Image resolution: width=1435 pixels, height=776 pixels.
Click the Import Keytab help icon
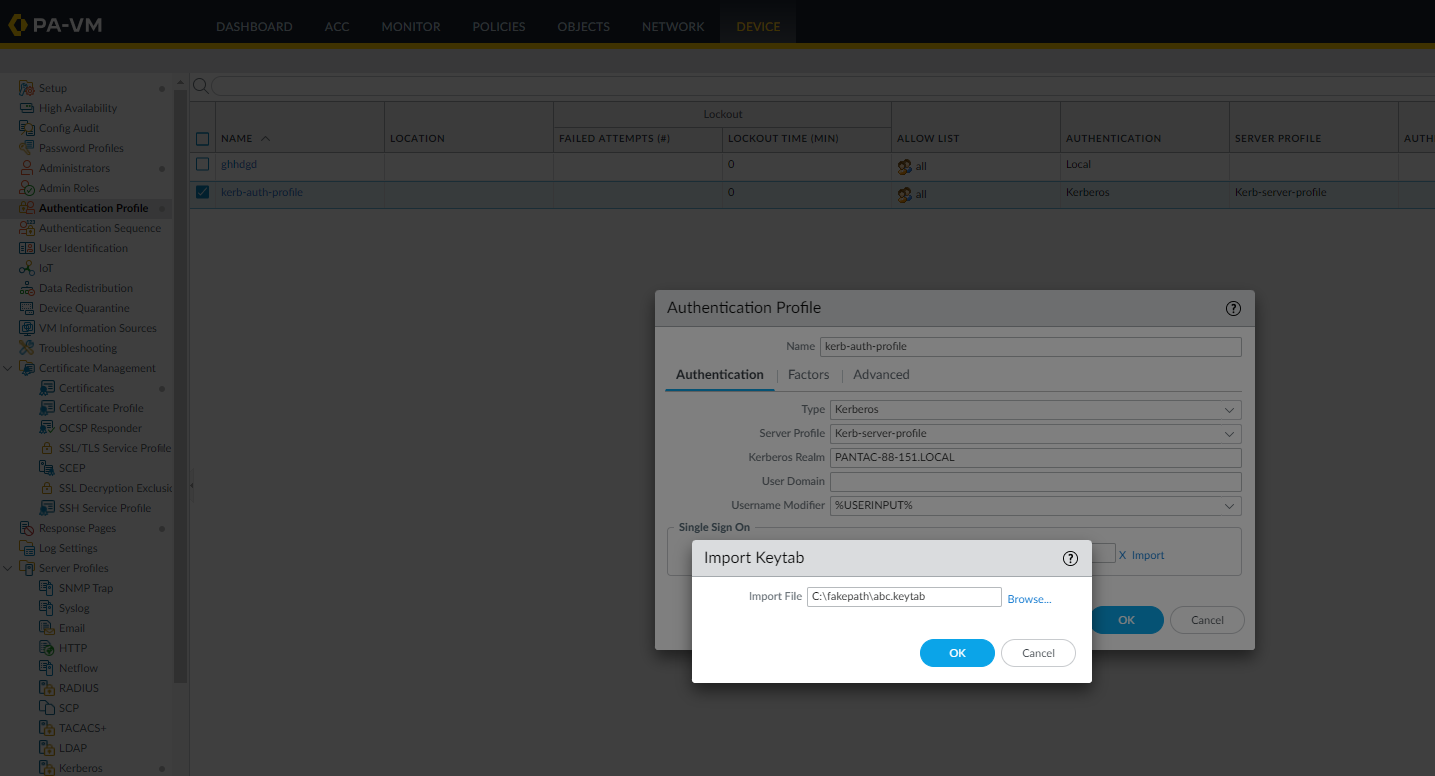[x=1070, y=559]
